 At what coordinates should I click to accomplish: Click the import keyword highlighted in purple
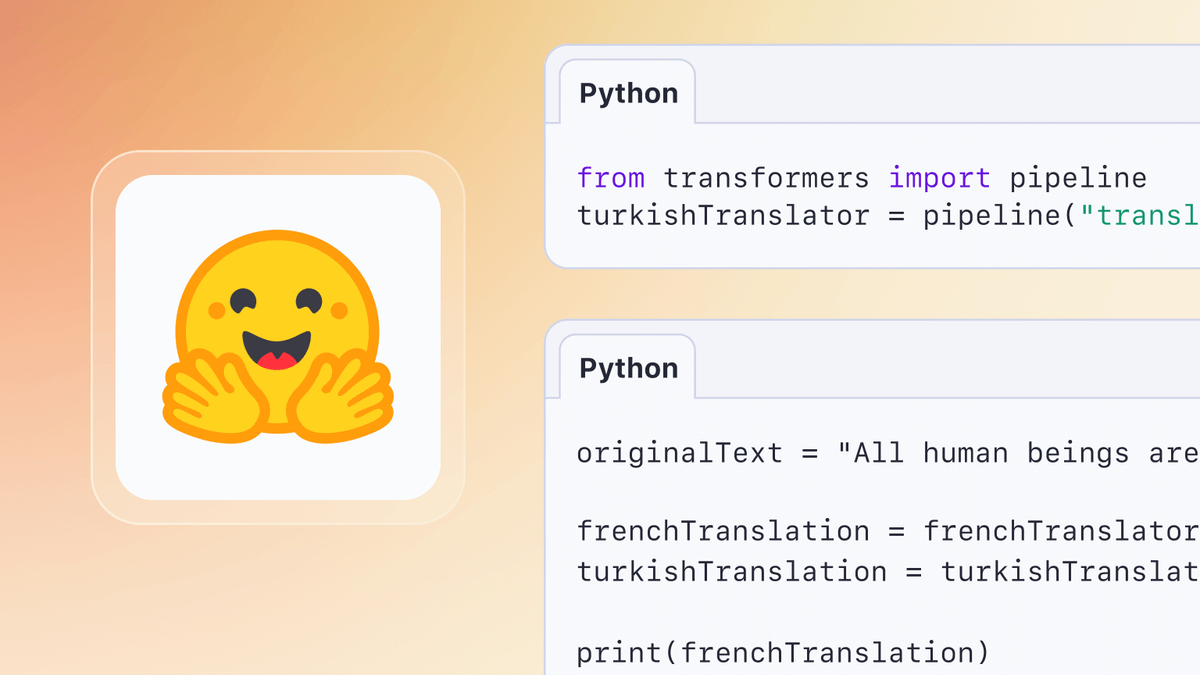tap(939, 178)
